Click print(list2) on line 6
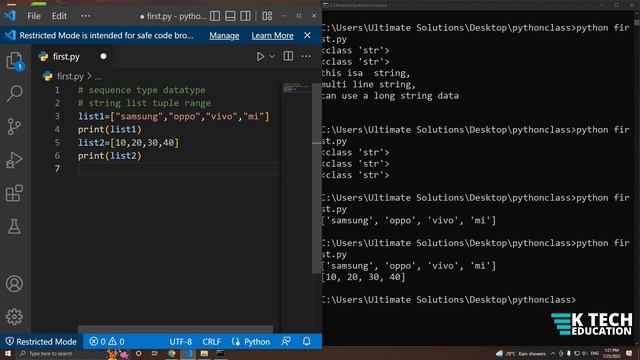 (110, 156)
